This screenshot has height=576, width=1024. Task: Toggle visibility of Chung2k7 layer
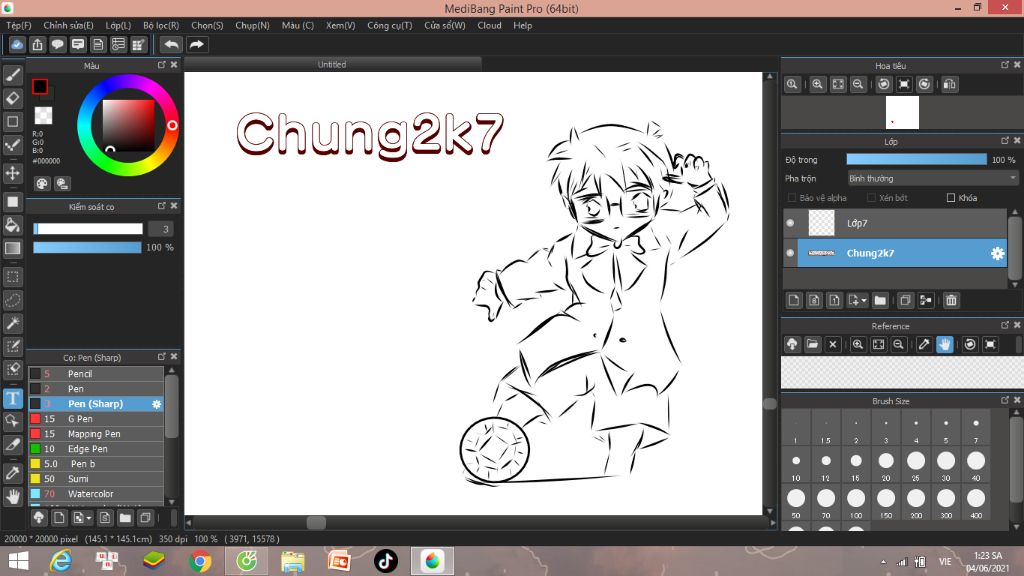click(790, 253)
